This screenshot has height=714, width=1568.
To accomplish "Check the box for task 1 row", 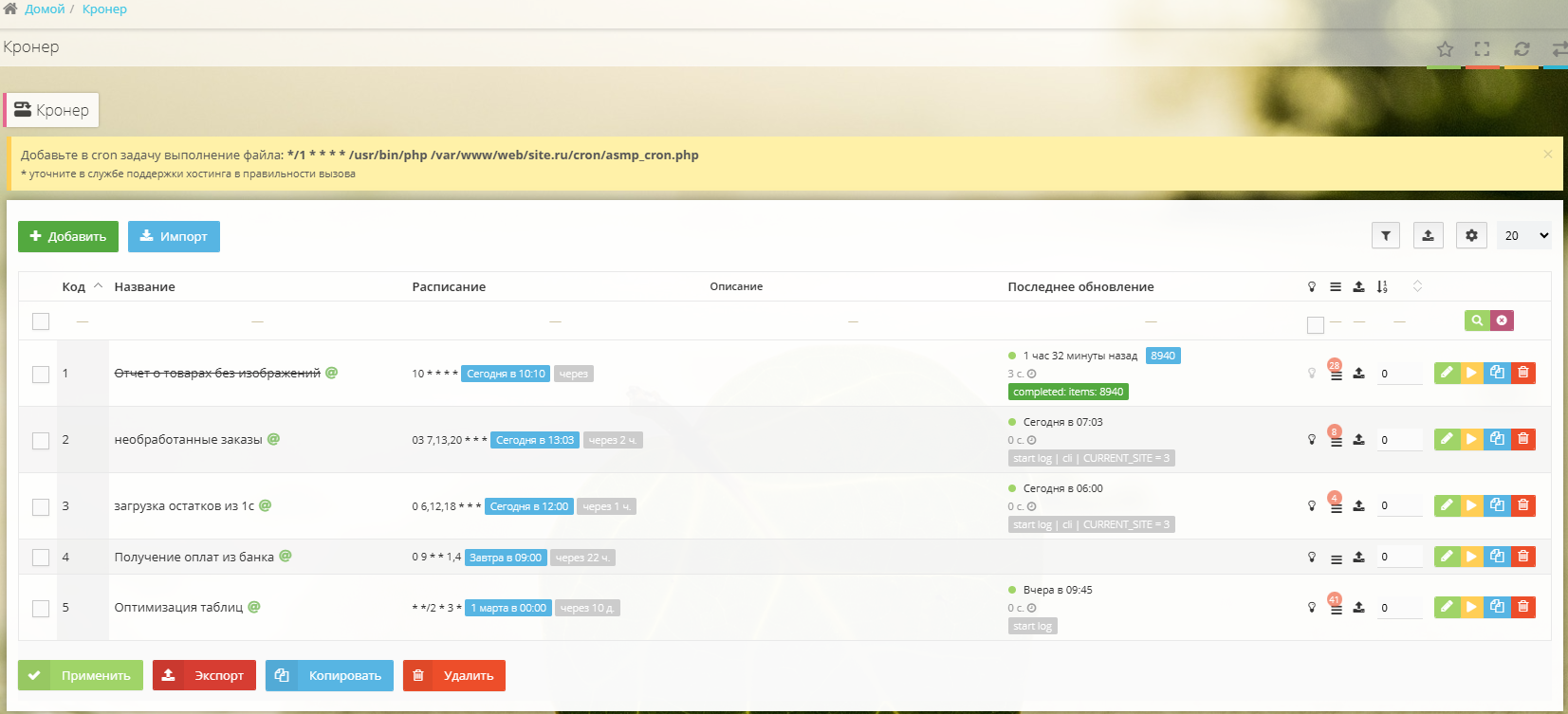I will (x=41, y=375).
